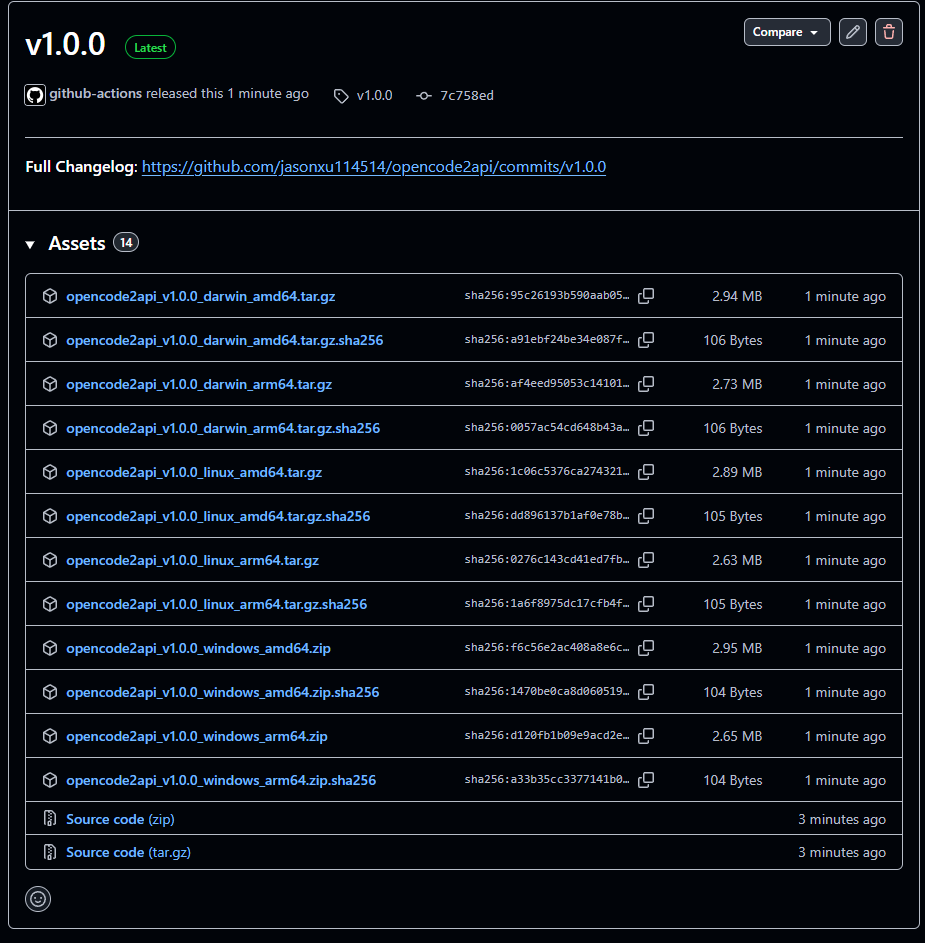This screenshot has width=925, height=943.
Task: Copy sha256 for windows_amd64.zip.sha256
Action: [x=646, y=692]
